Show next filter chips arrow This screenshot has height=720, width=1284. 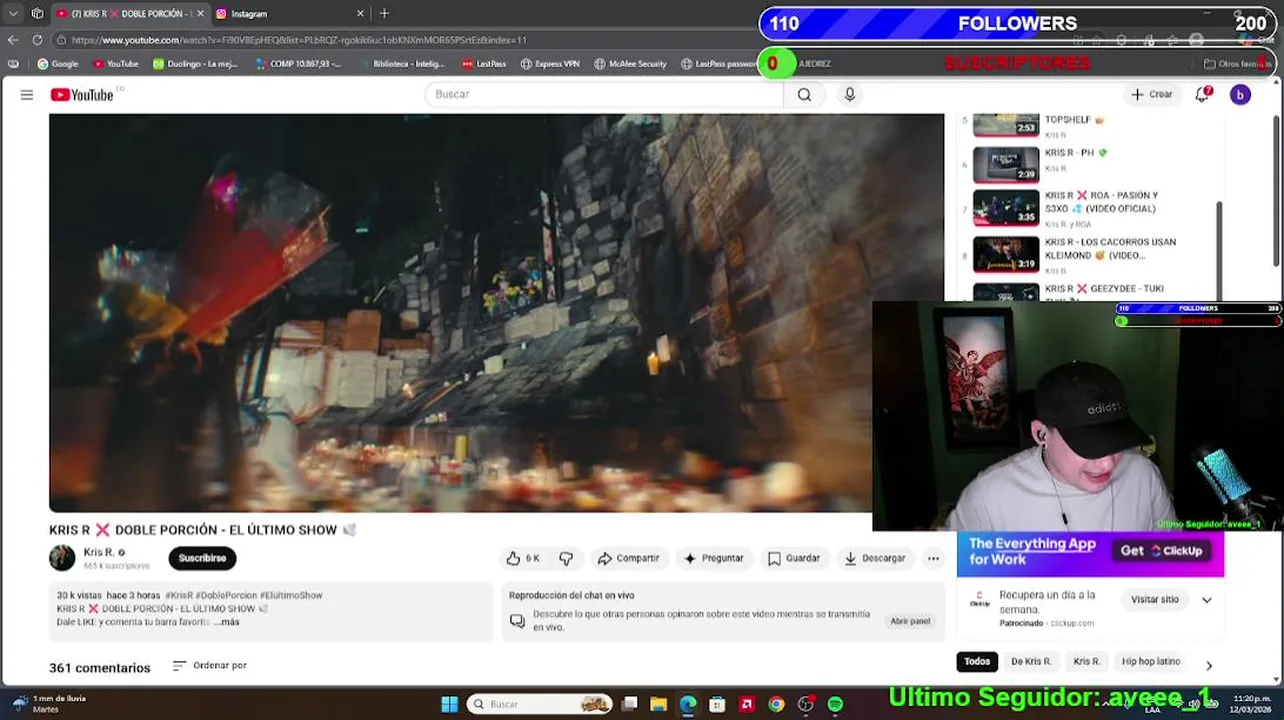pos(1209,665)
